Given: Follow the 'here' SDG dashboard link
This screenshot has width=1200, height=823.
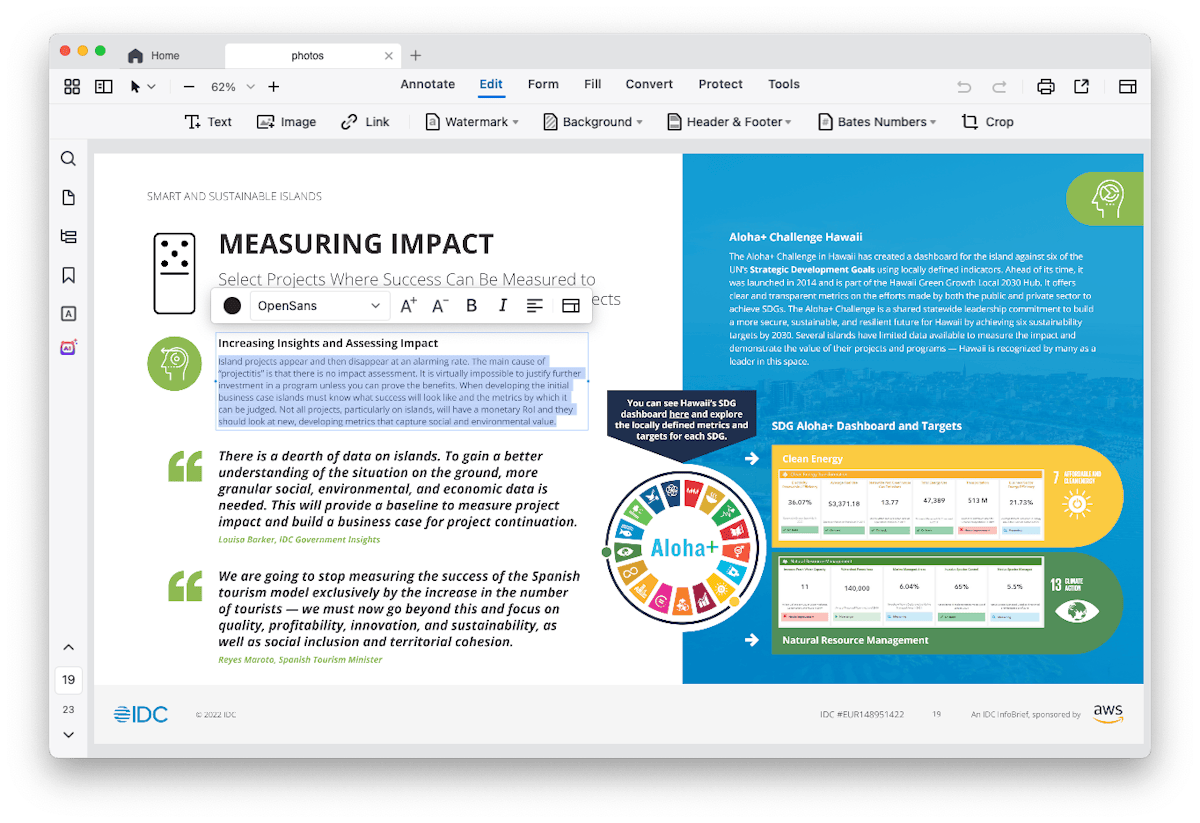Looking at the screenshot, I should 679,414.
